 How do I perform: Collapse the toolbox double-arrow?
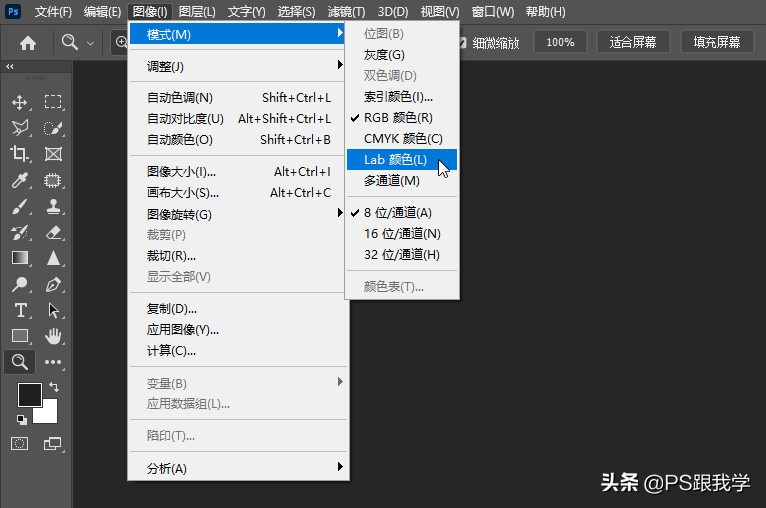(x=10, y=66)
